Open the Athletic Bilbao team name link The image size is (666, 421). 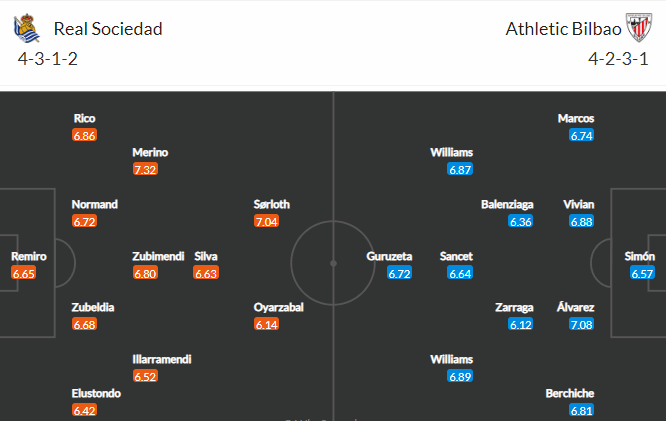coord(563,29)
